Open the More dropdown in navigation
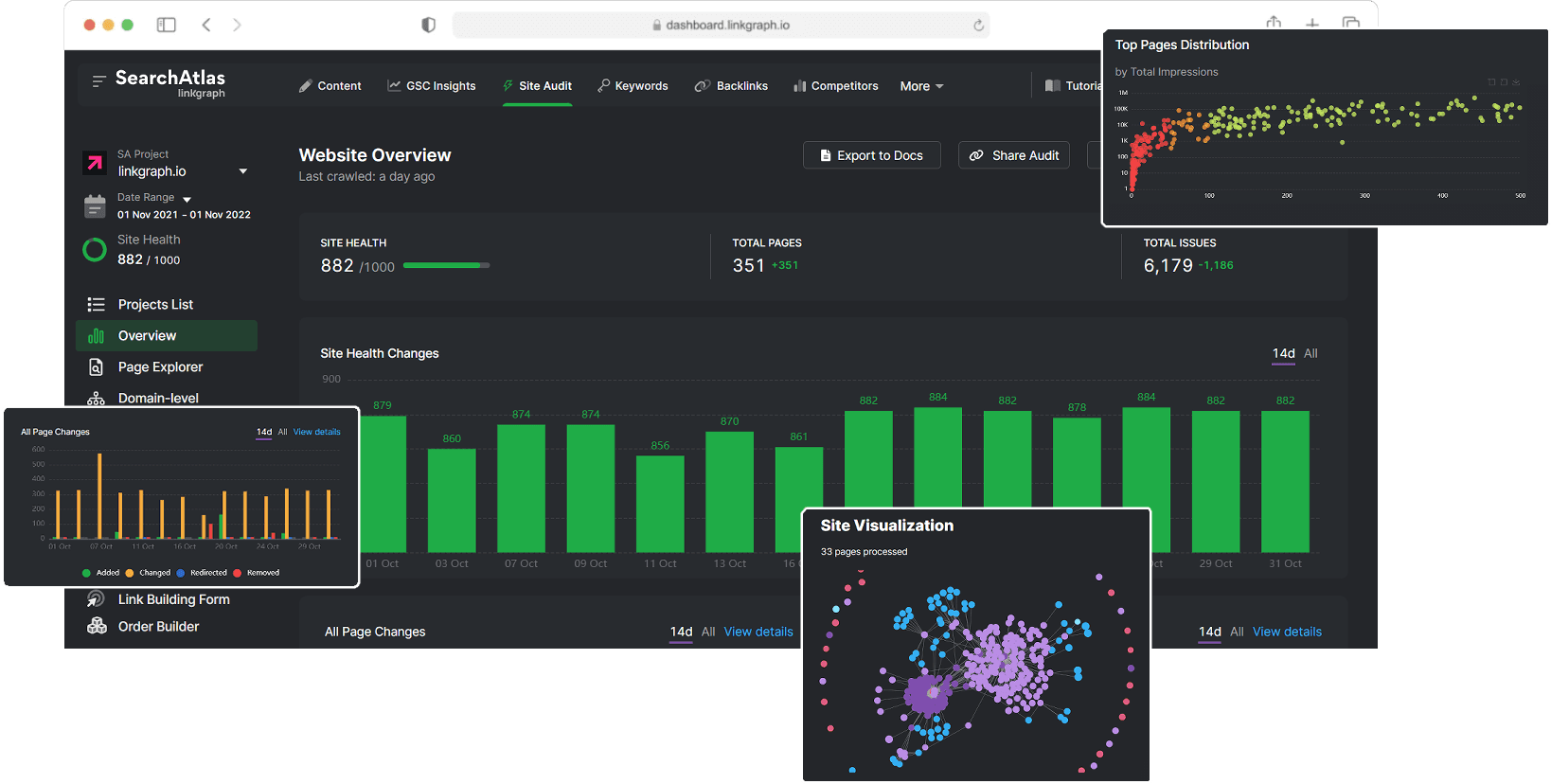The image size is (1551, 784). (921, 86)
